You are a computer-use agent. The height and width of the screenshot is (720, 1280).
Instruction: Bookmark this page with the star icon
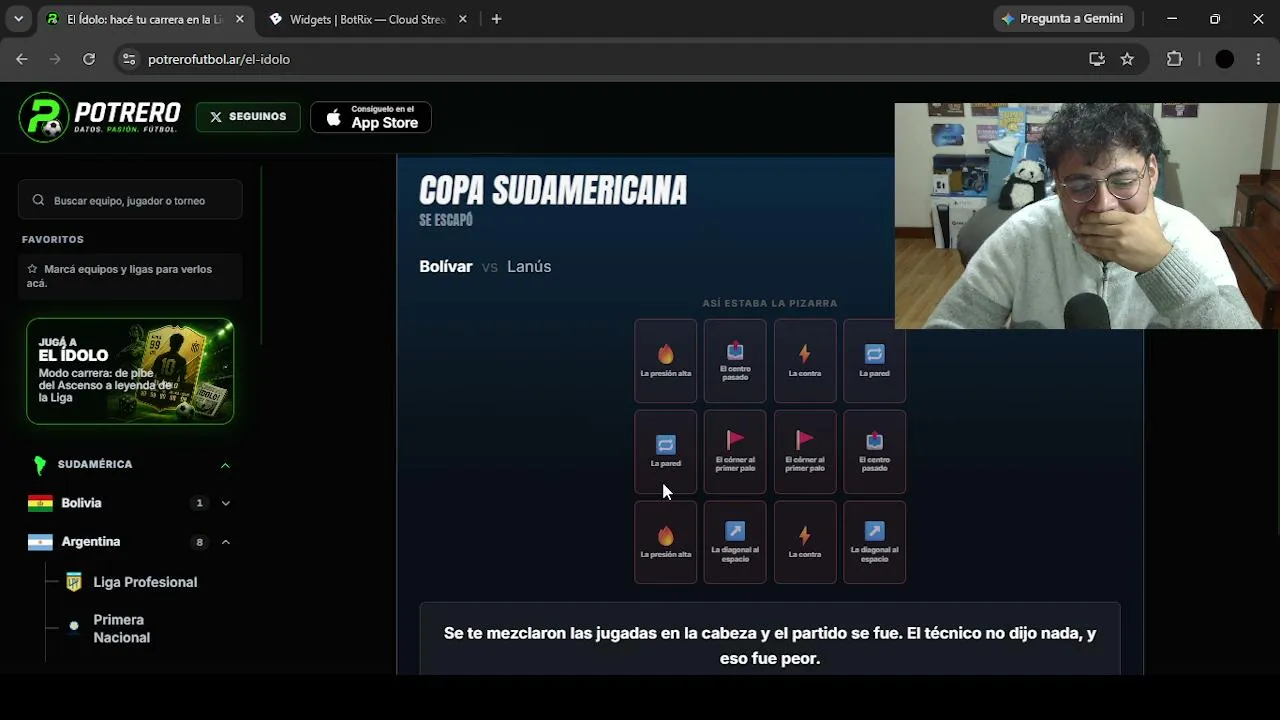tap(1127, 59)
